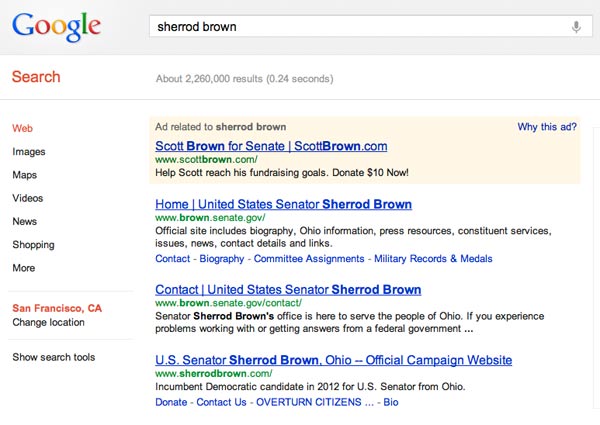The width and height of the screenshot is (600, 425).
Task: Open Shopping results
Action: click(x=33, y=244)
